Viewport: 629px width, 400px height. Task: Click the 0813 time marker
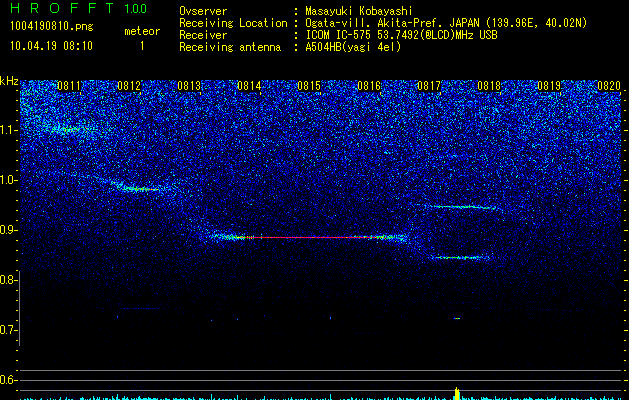(189, 85)
